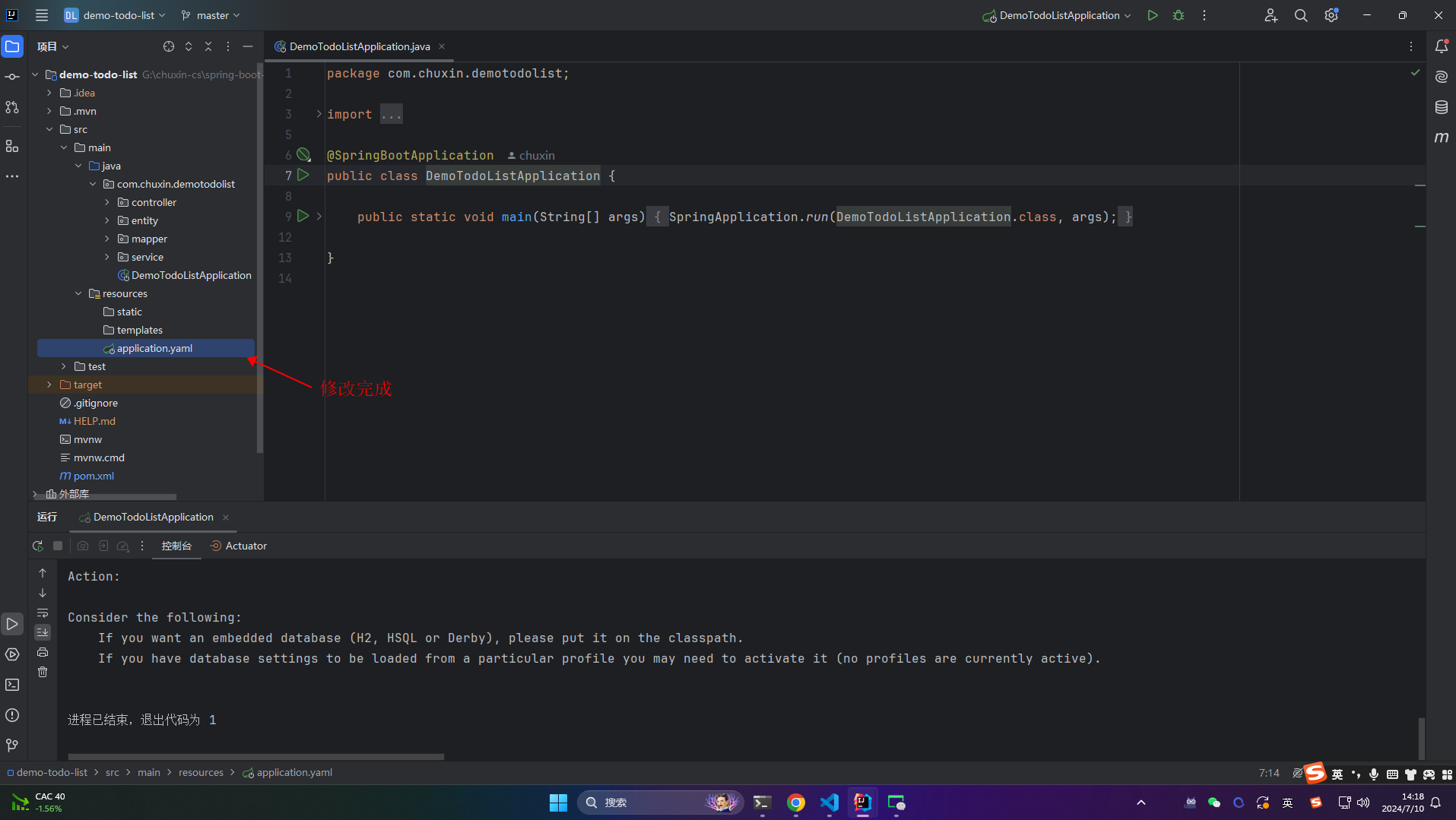Click console vertical scrollbar thumb
This screenshot has height=820, width=1456.
(x=1422, y=737)
